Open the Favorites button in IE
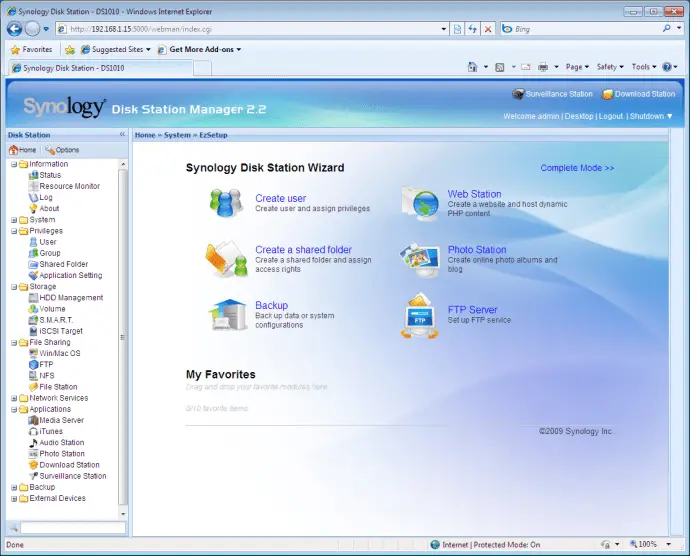 click(x=31, y=49)
